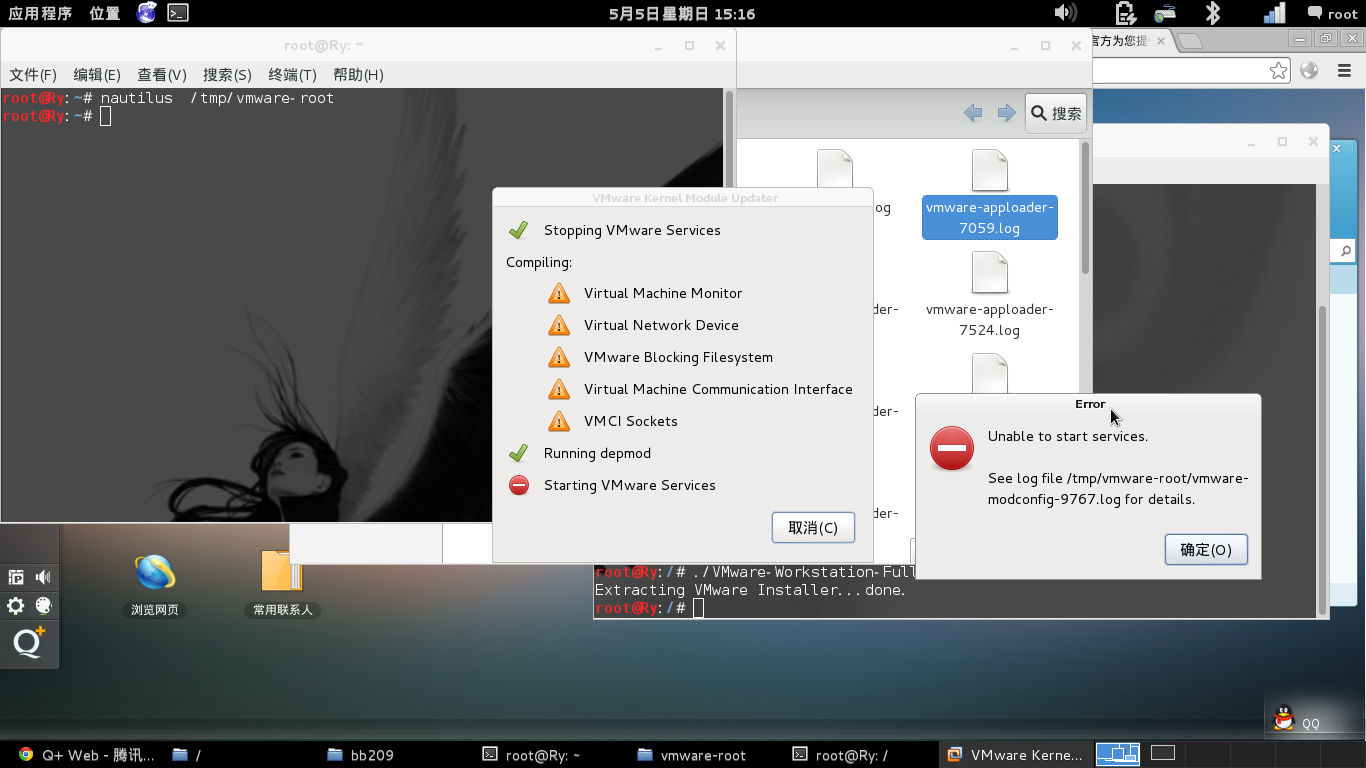The height and width of the screenshot is (768, 1366).
Task: Launch the web browser globe icon in top panel
Action: click(x=147, y=13)
